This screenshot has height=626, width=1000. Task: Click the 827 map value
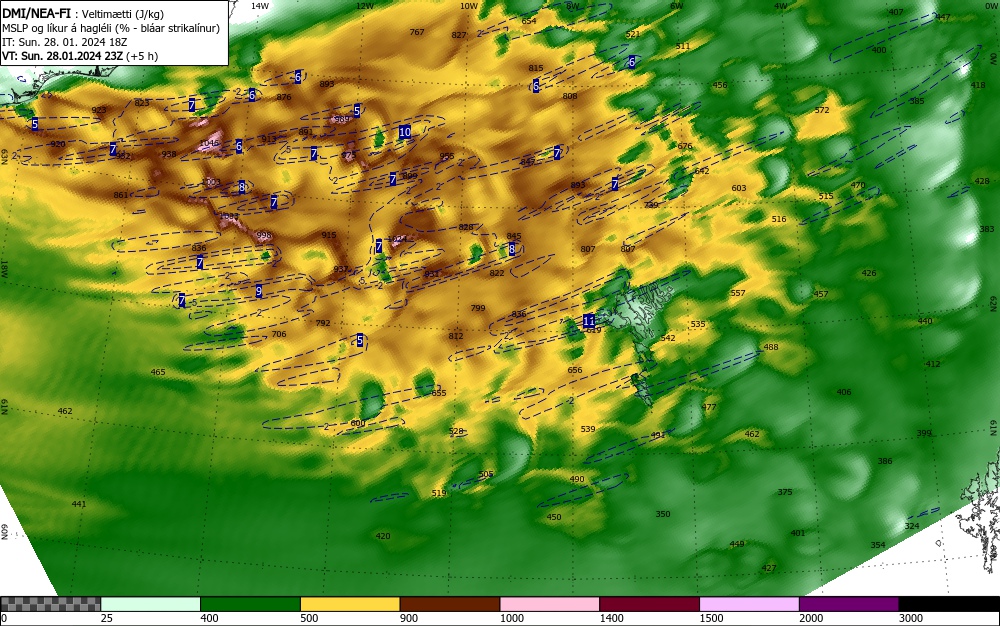(459, 35)
